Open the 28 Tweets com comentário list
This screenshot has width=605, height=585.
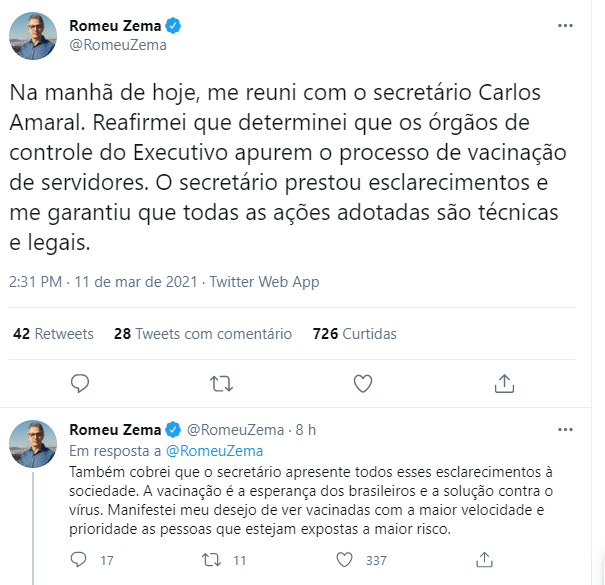click(x=203, y=334)
